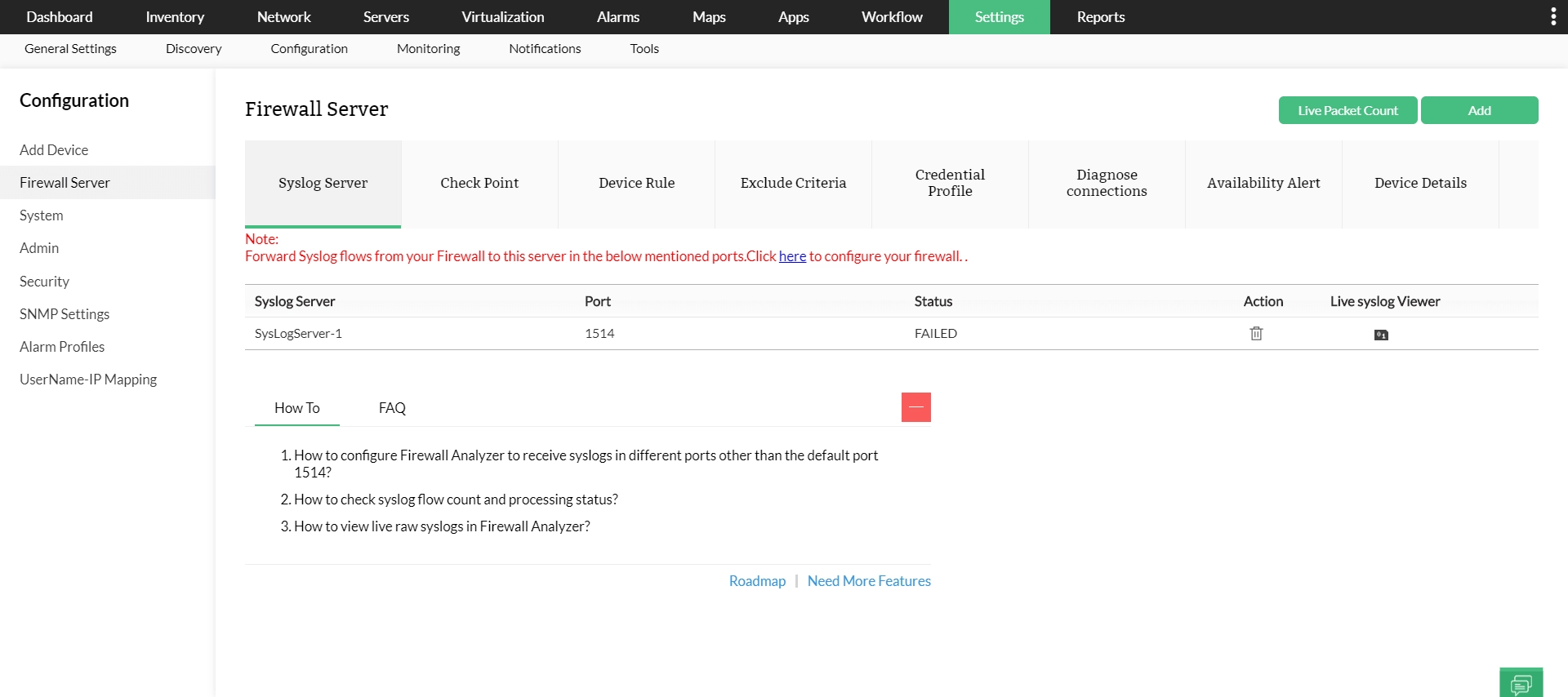Open the Reports menu
Image resolution: width=1568 pixels, height=697 pixels.
(1101, 17)
